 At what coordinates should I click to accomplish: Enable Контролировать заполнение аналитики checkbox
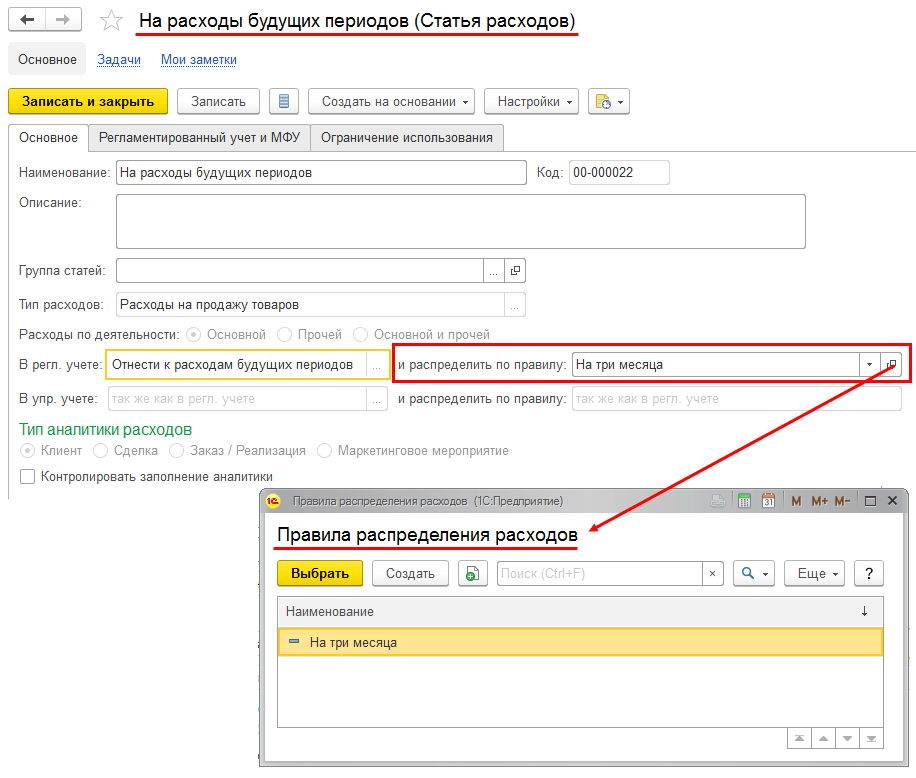coord(28,477)
